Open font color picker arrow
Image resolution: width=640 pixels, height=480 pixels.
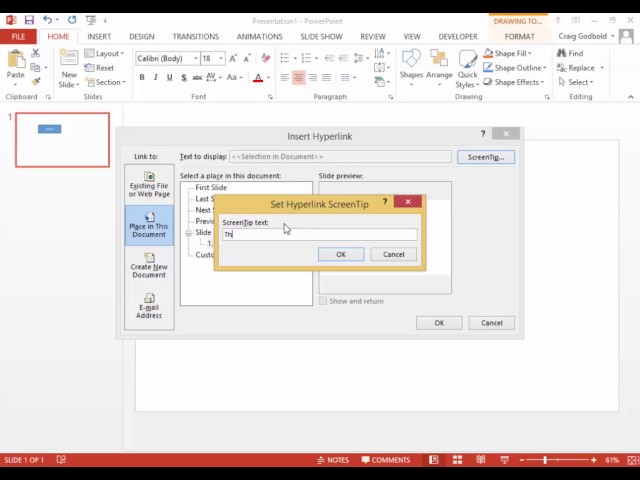pos(268,77)
